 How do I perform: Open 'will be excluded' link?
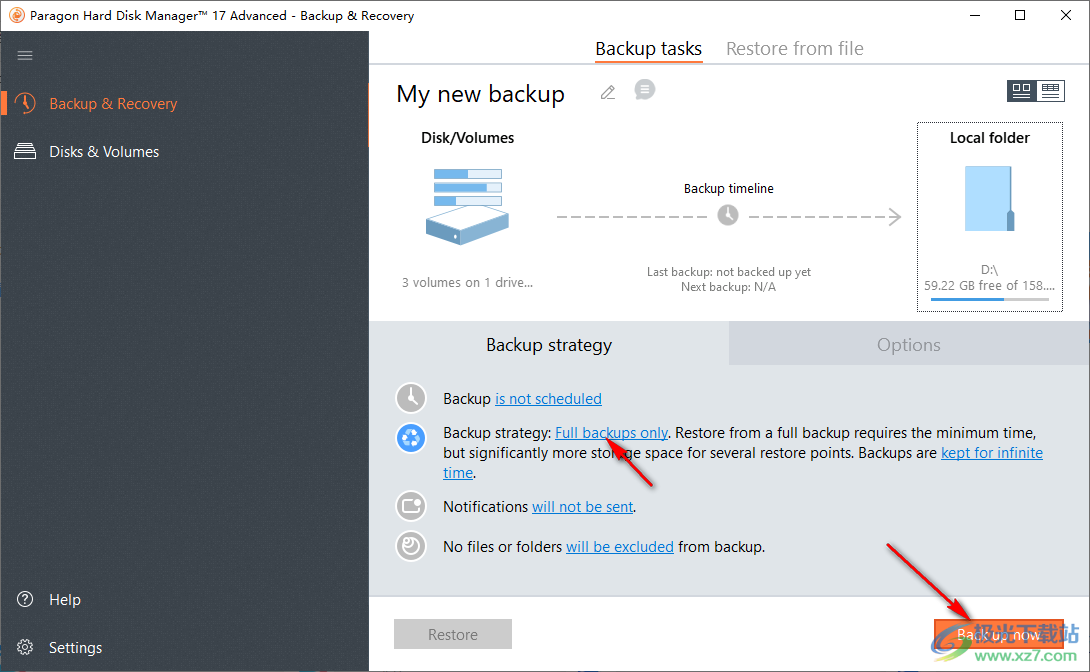620,547
